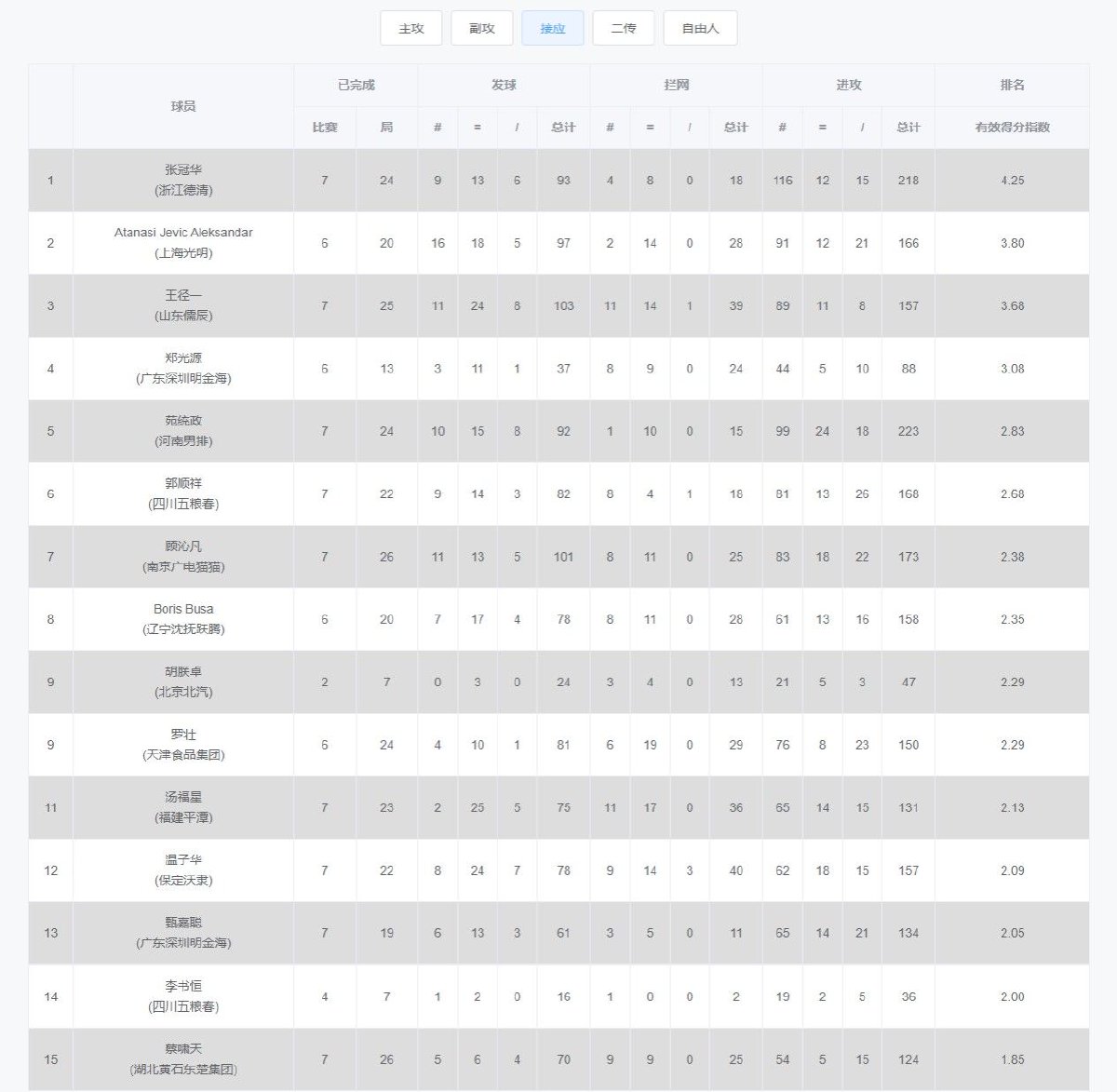Viewport: 1117px width, 1092px height.
Task: Open Boris Busa player entry
Action: point(183,609)
